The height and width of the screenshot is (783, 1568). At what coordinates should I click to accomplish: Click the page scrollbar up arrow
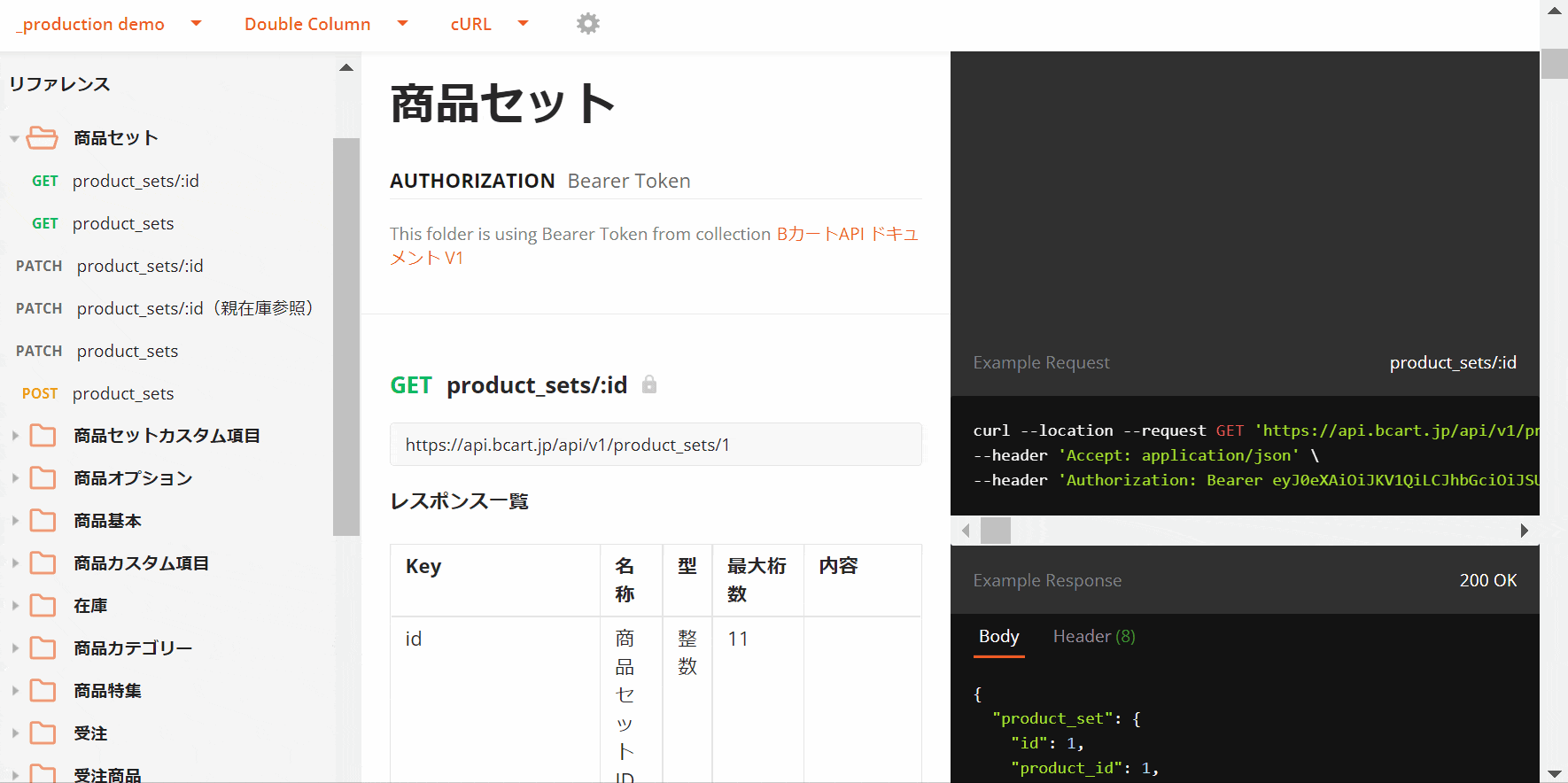coord(1554,11)
